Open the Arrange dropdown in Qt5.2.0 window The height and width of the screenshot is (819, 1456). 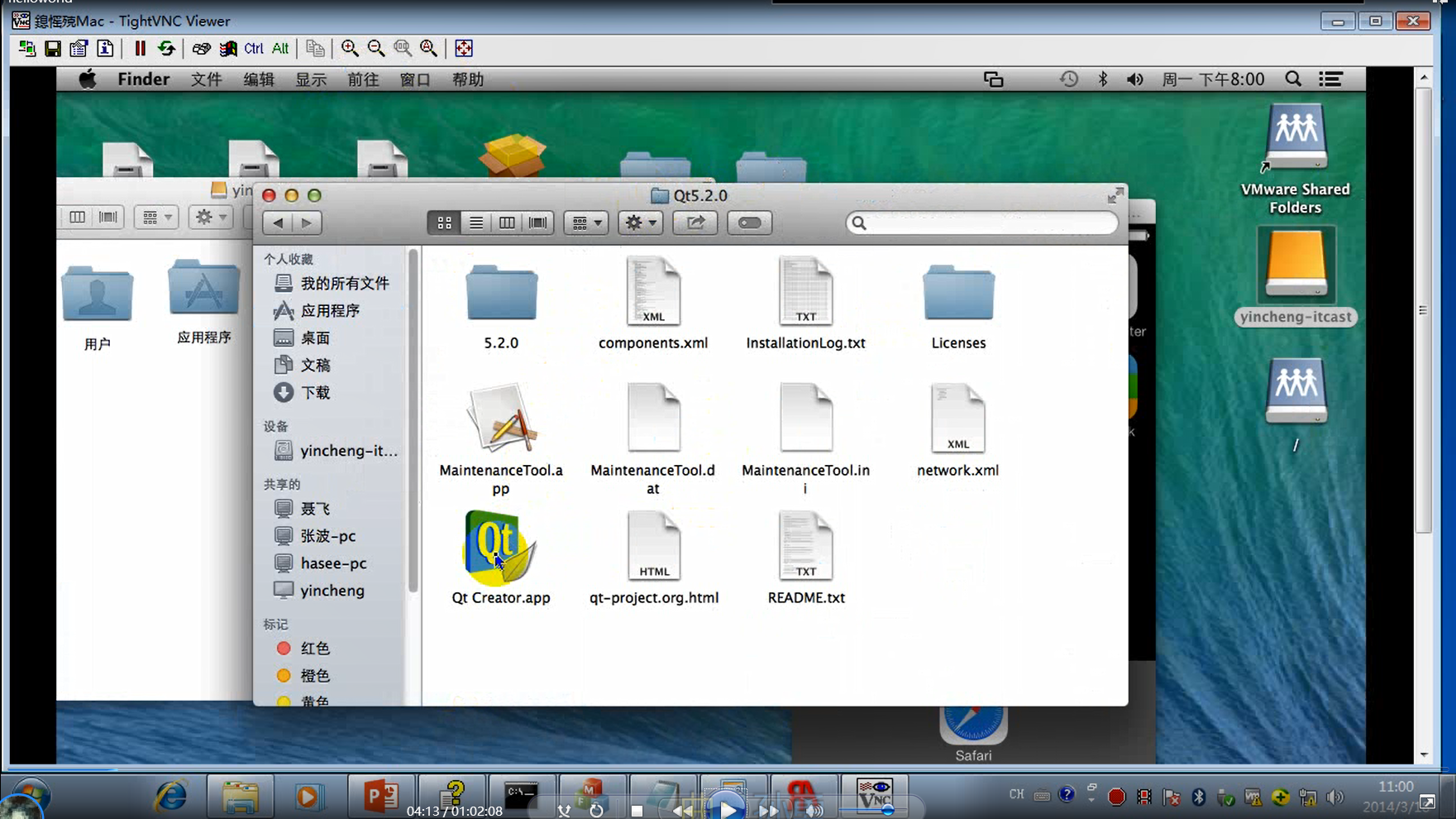point(586,223)
